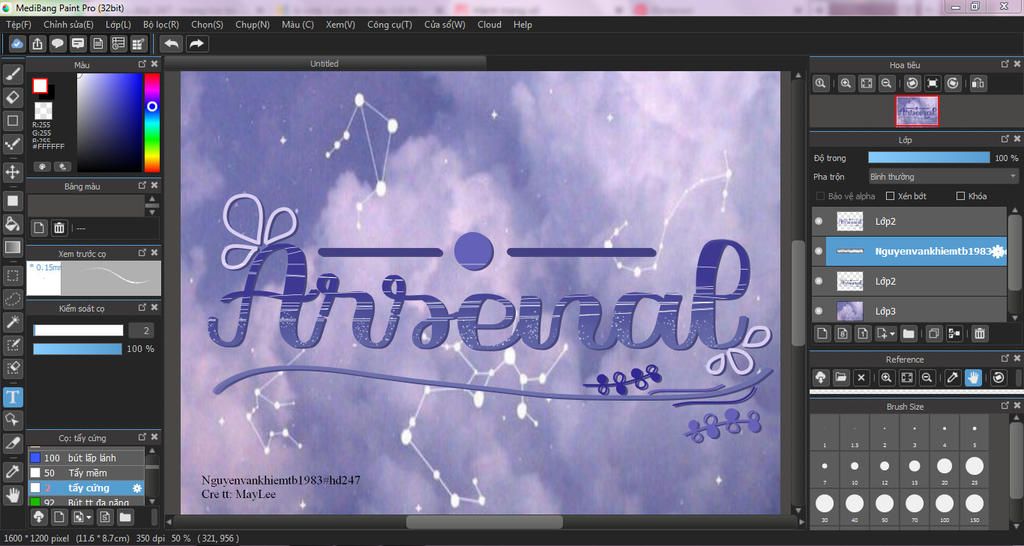Pick the Reference panel eyedropper
This screenshot has height=546, width=1024.
tap(953, 377)
